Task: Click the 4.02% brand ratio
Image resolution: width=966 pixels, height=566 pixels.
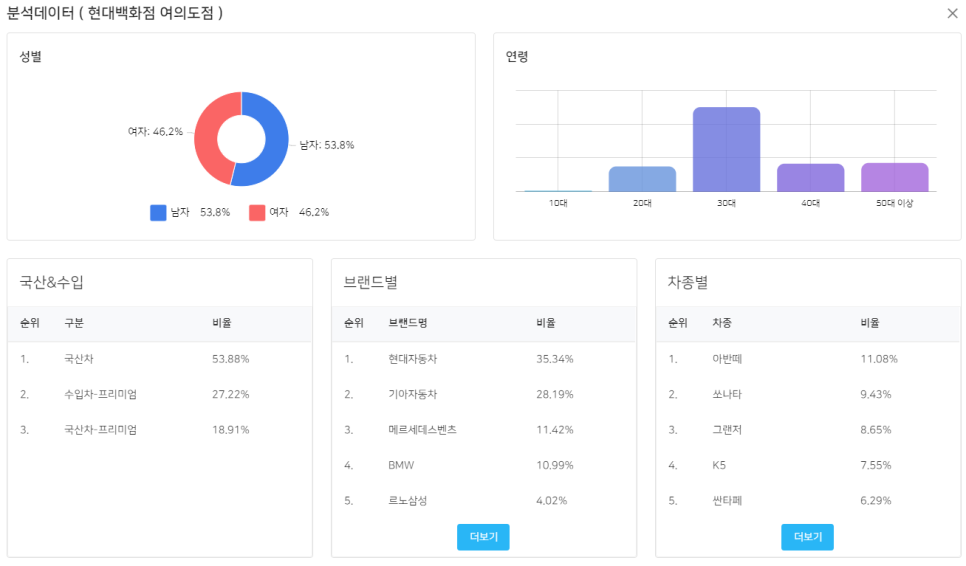Action: tap(551, 501)
